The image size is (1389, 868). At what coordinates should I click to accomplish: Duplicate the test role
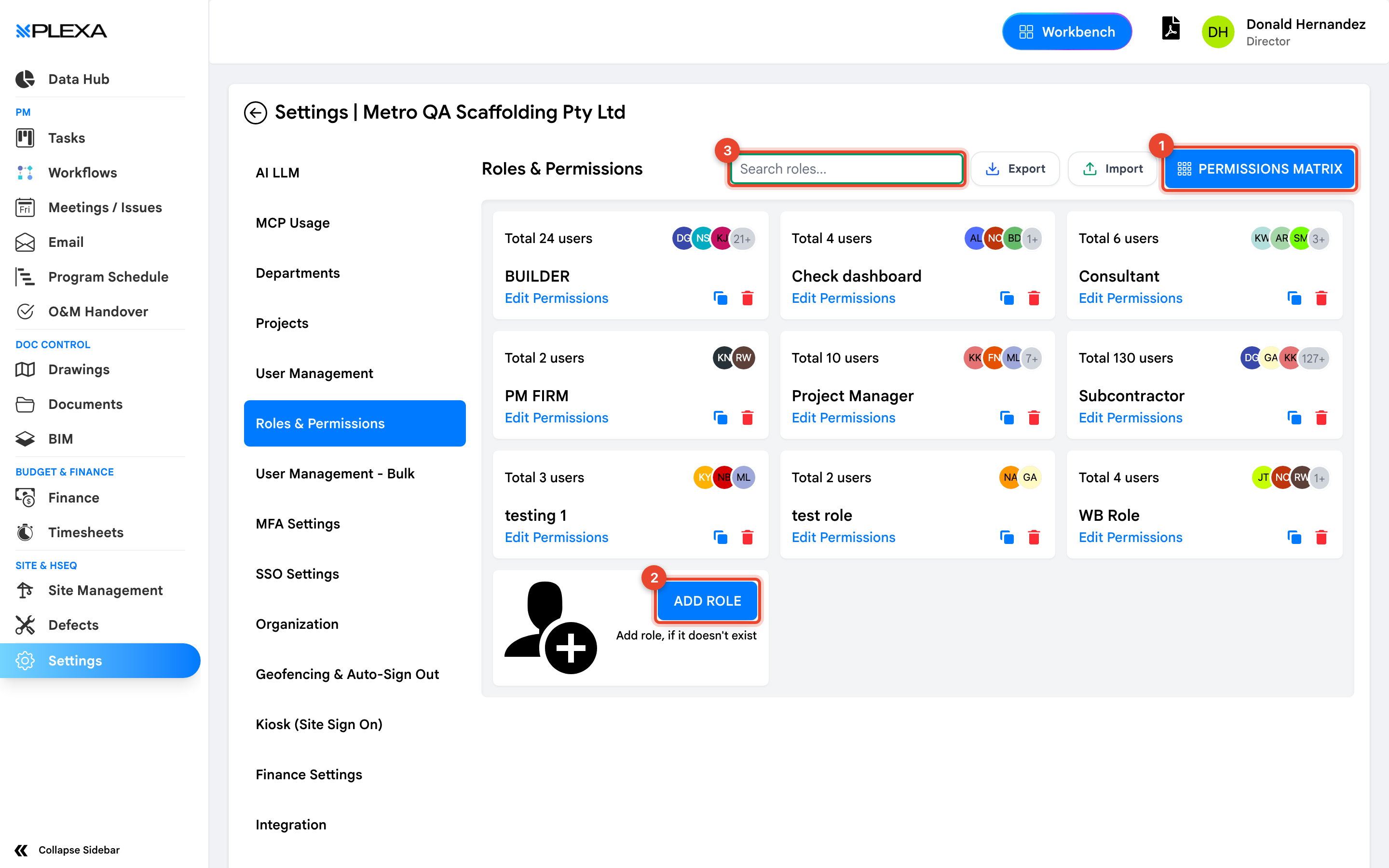pos(1007,537)
